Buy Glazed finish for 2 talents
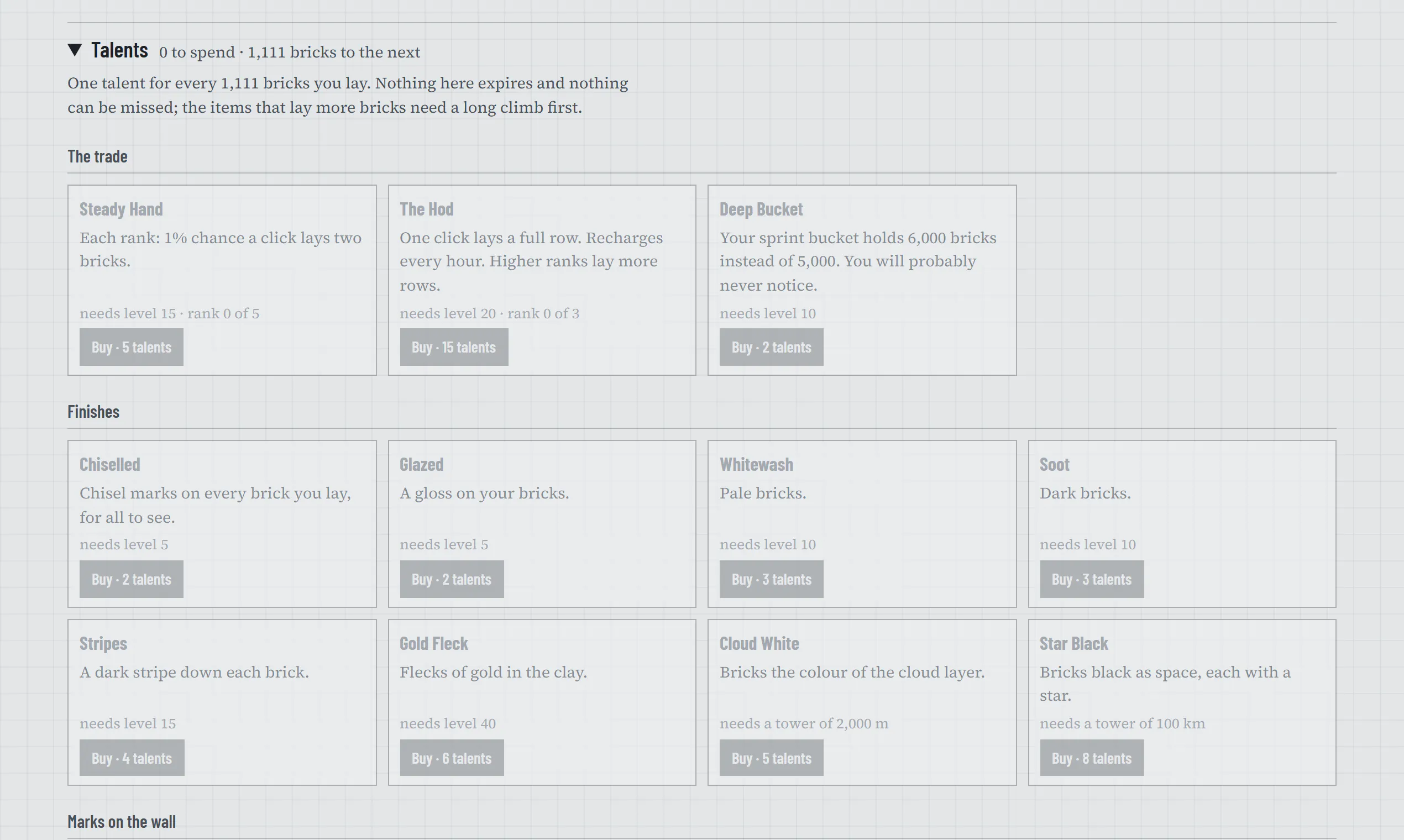The height and width of the screenshot is (840, 1404). (x=451, y=579)
